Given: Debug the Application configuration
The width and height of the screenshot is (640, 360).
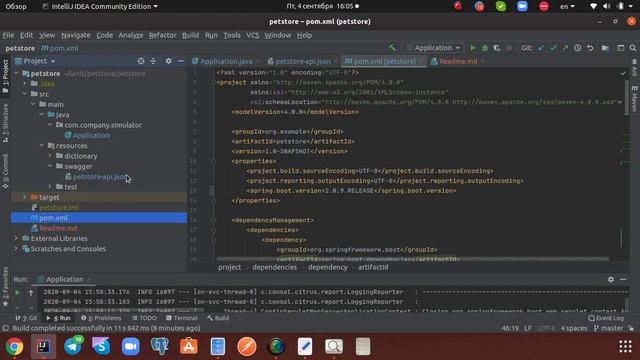Looking at the screenshot, I should click(484, 48).
